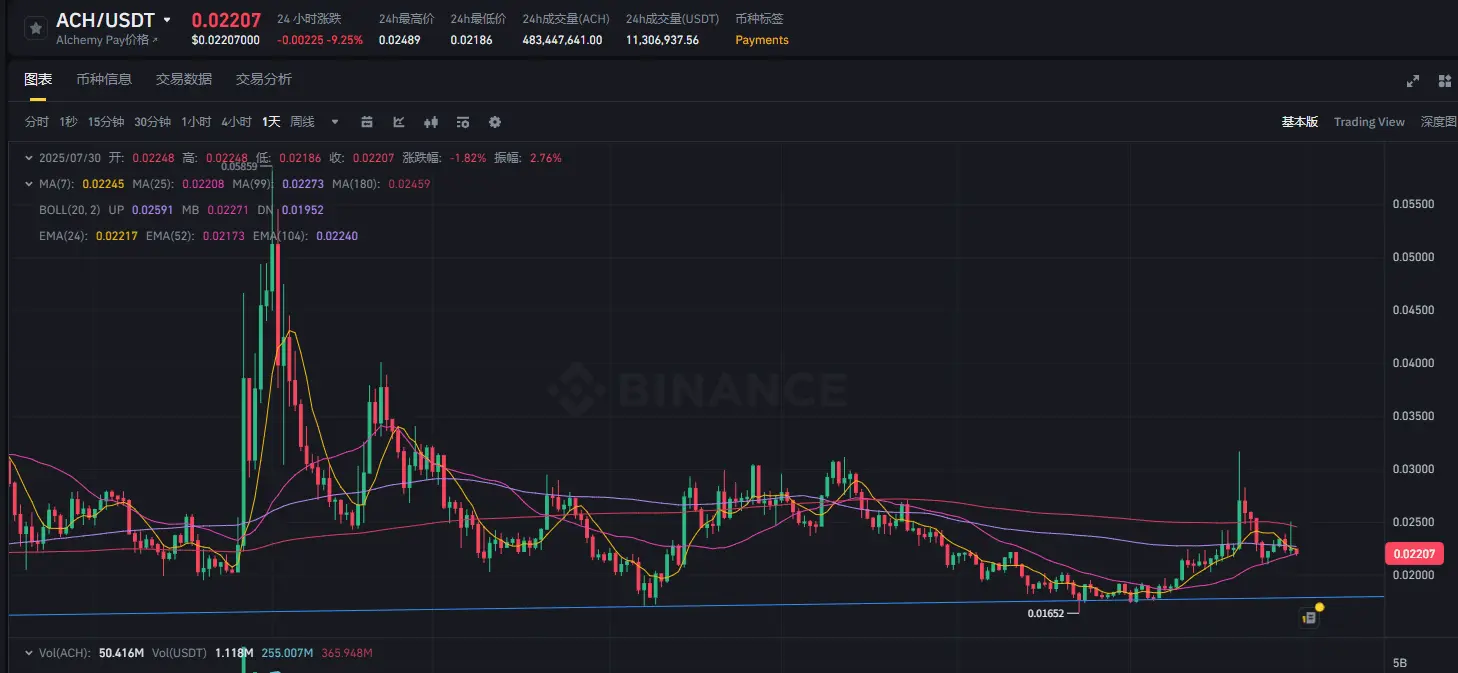Click the MA(25) value 0.02208

pyautogui.click(x=204, y=184)
